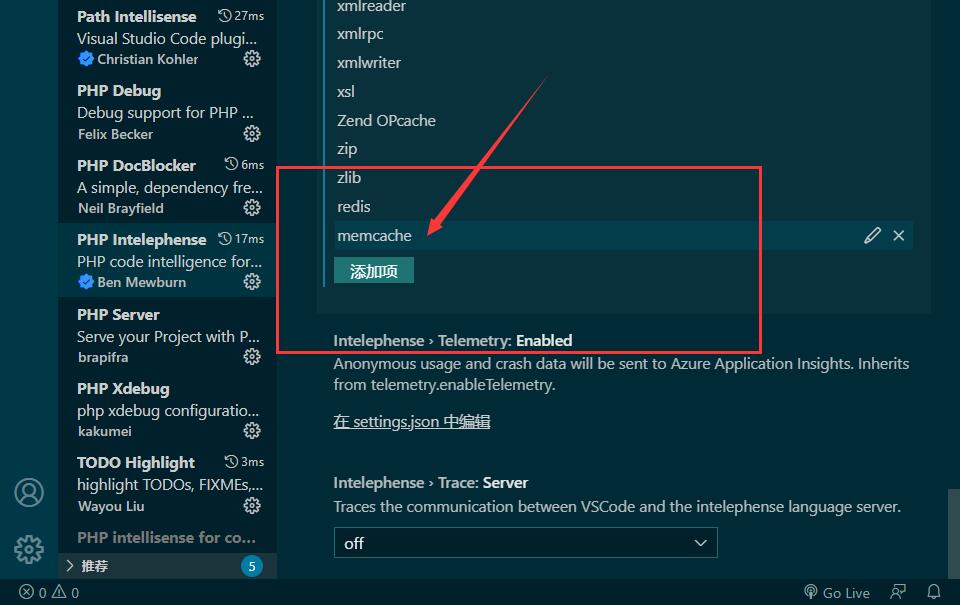The height and width of the screenshot is (605, 960).
Task: Click the recommended count badge 5
Action: 252,566
